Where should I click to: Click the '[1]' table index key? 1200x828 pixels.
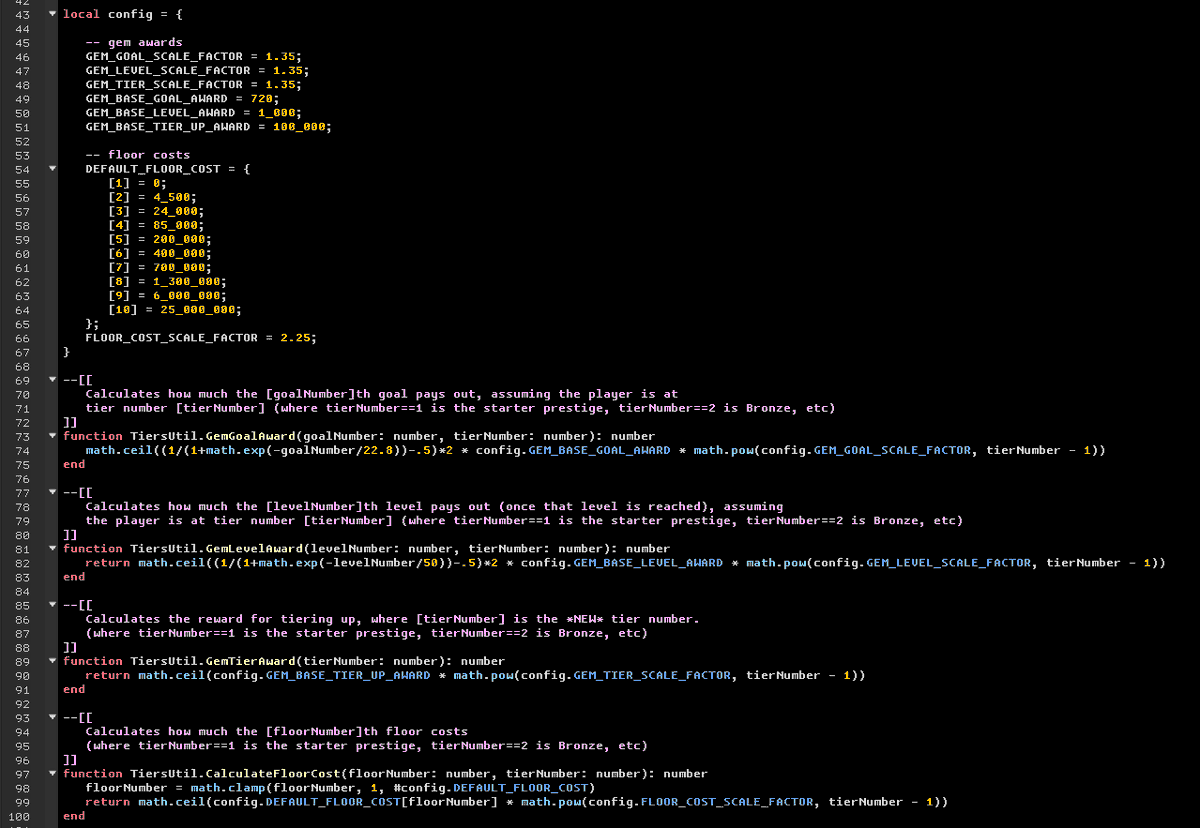coord(119,183)
